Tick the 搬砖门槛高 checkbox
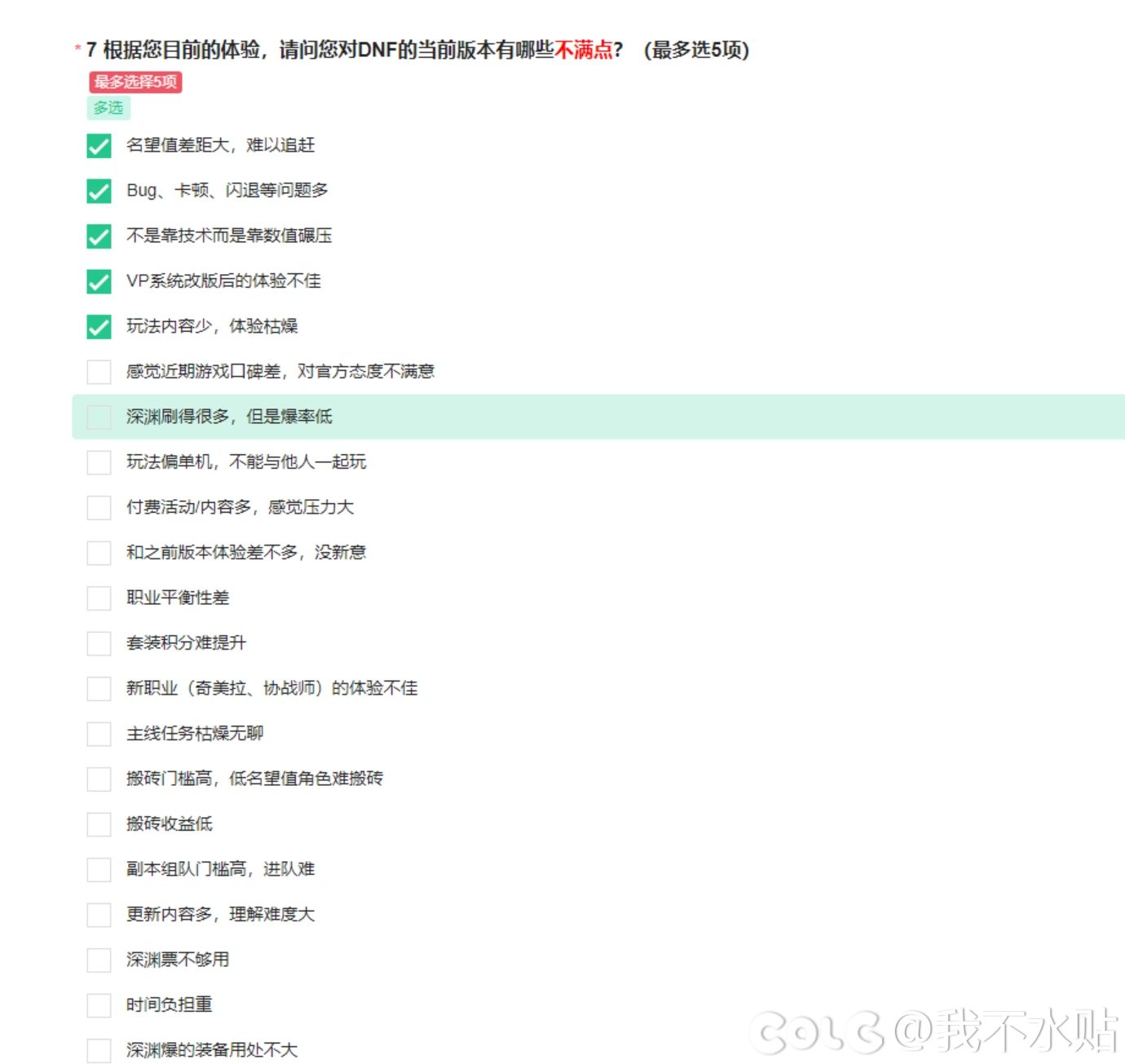This screenshot has width=1125, height=1064. tap(99, 779)
